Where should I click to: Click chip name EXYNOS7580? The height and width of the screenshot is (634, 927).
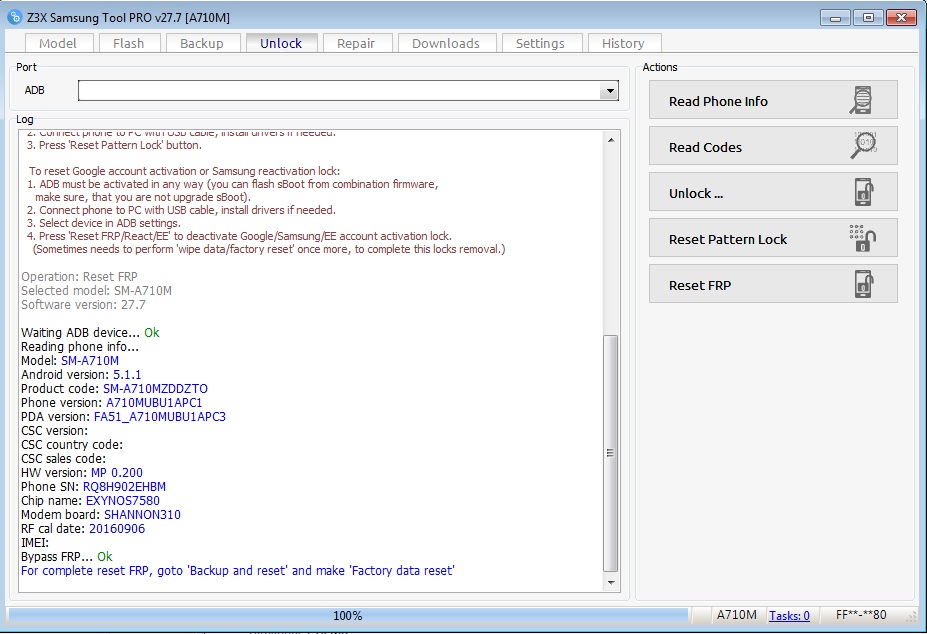pos(122,501)
